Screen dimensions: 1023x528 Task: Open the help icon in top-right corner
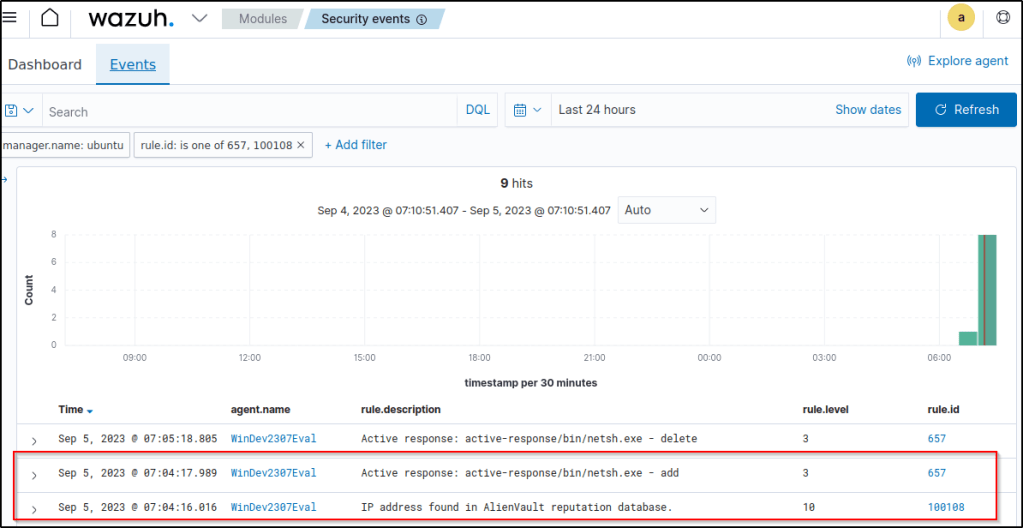click(x=1003, y=18)
